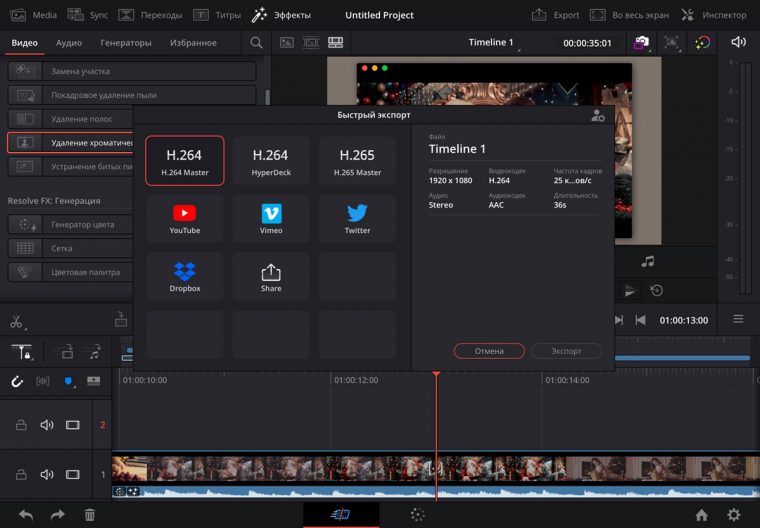Image resolution: width=760 pixels, height=528 pixels.
Task: Select the H.265 Master preset tile
Action: pyautogui.click(x=357, y=160)
